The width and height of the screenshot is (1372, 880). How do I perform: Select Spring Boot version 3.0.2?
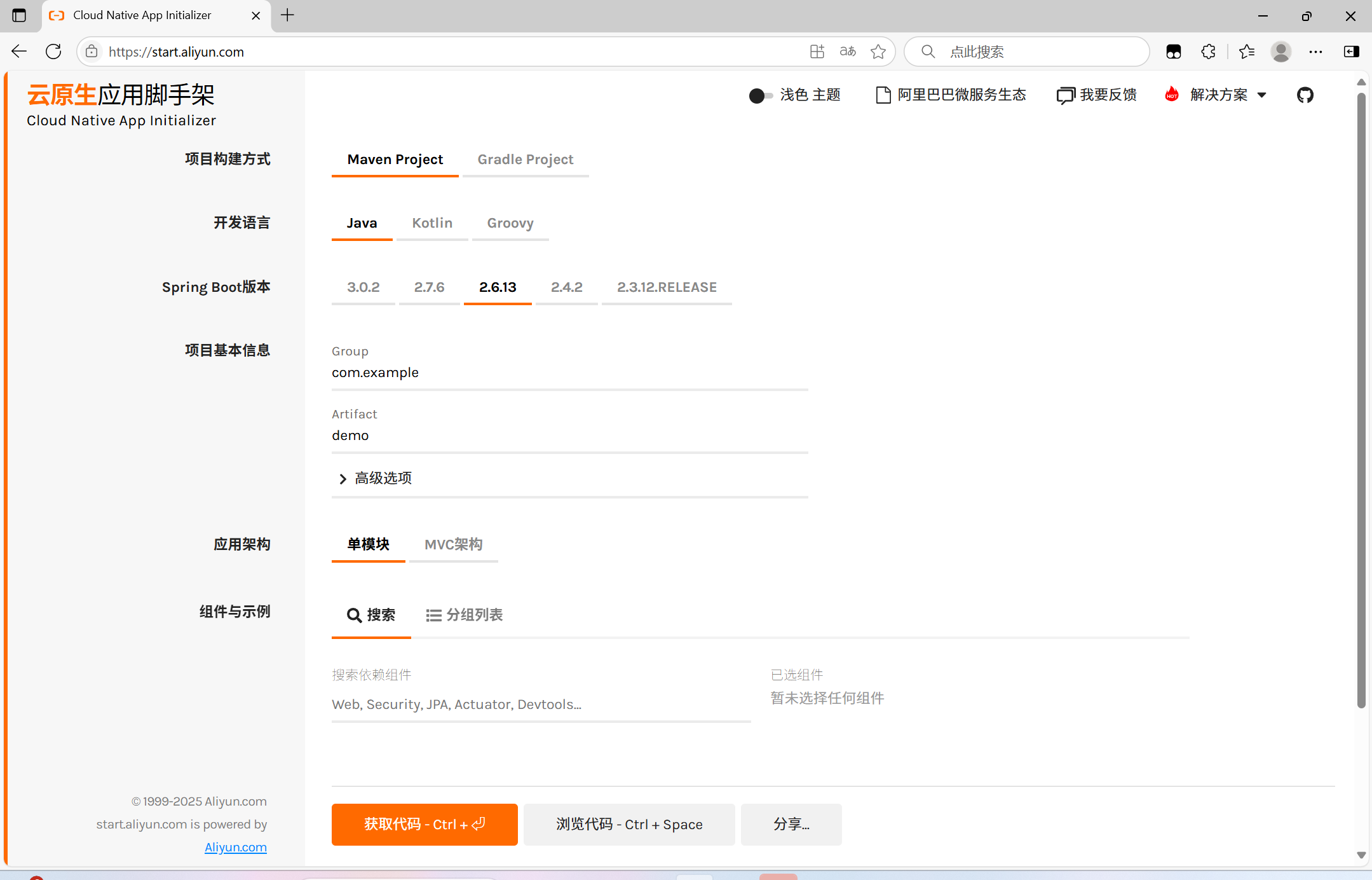pyautogui.click(x=363, y=287)
